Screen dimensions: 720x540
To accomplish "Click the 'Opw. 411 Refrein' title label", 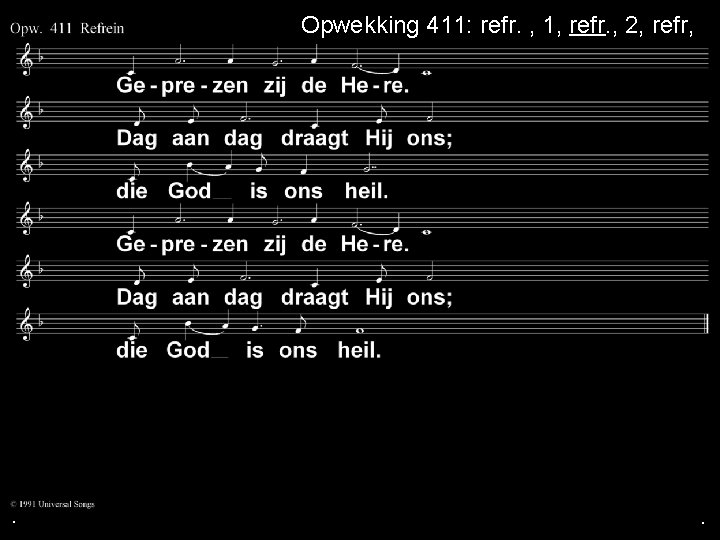I will (x=67, y=28).
